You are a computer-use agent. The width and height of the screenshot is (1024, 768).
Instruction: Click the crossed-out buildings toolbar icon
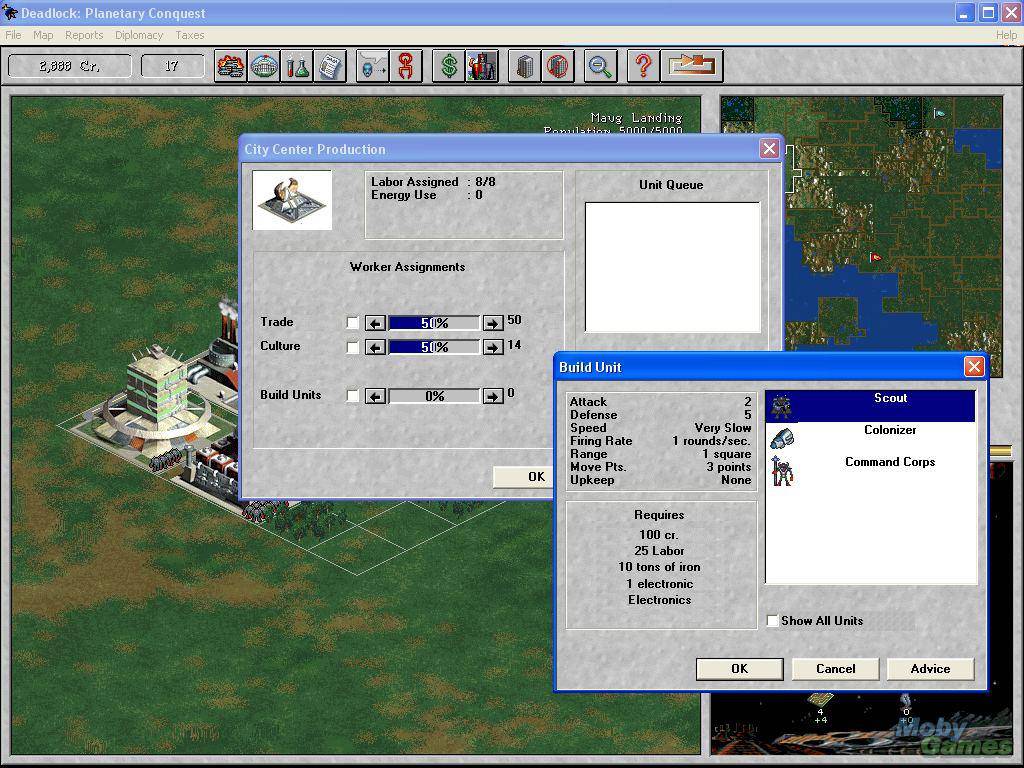pos(558,66)
